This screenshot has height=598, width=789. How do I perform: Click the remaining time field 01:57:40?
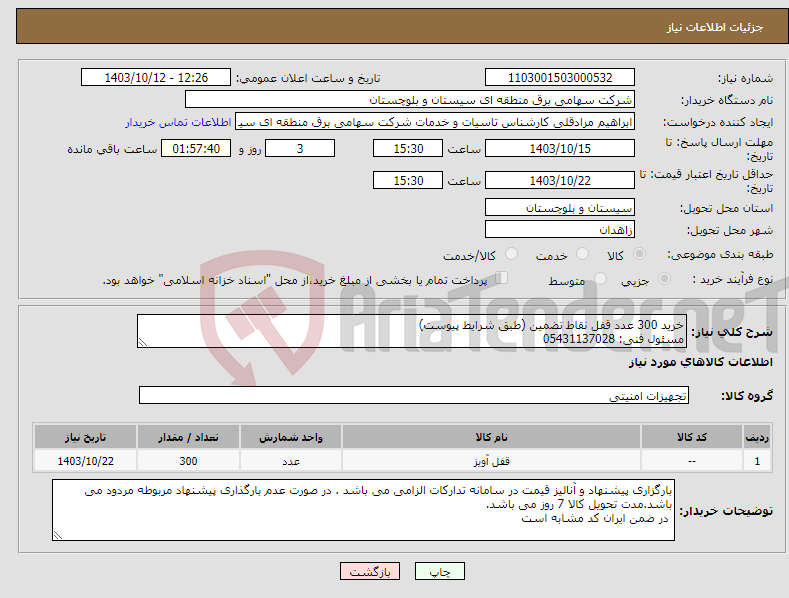click(196, 148)
